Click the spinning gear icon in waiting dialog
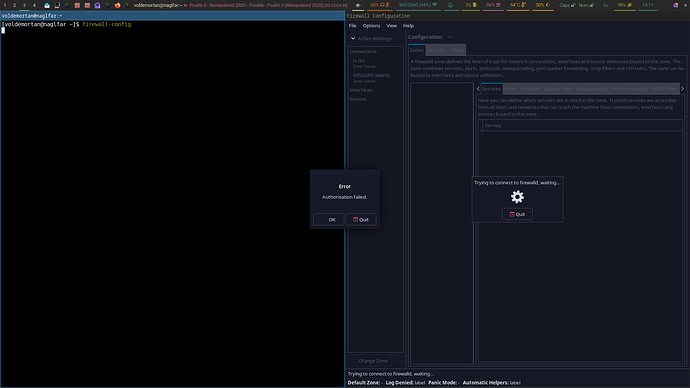Viewport: 690px width, 388px height. pyautogui.click(x=517, y=197)
